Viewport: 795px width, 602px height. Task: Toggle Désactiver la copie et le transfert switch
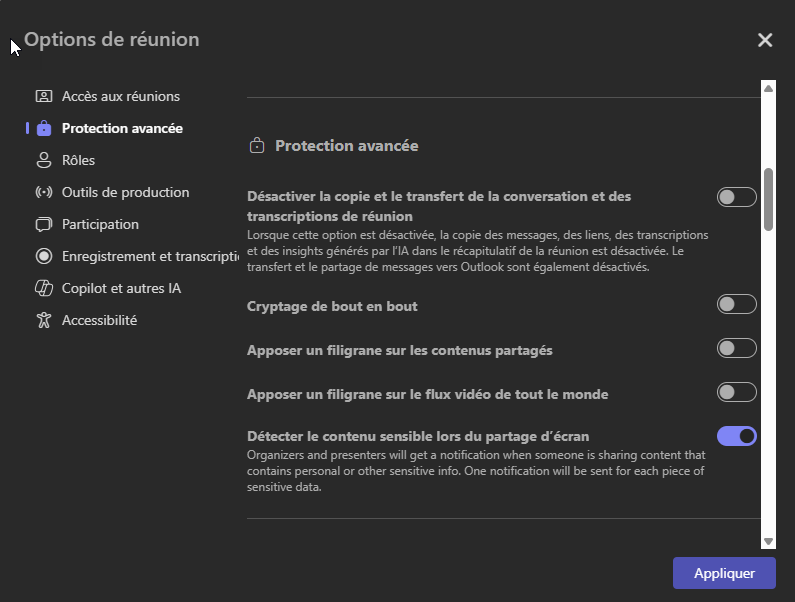coord(736,197)
